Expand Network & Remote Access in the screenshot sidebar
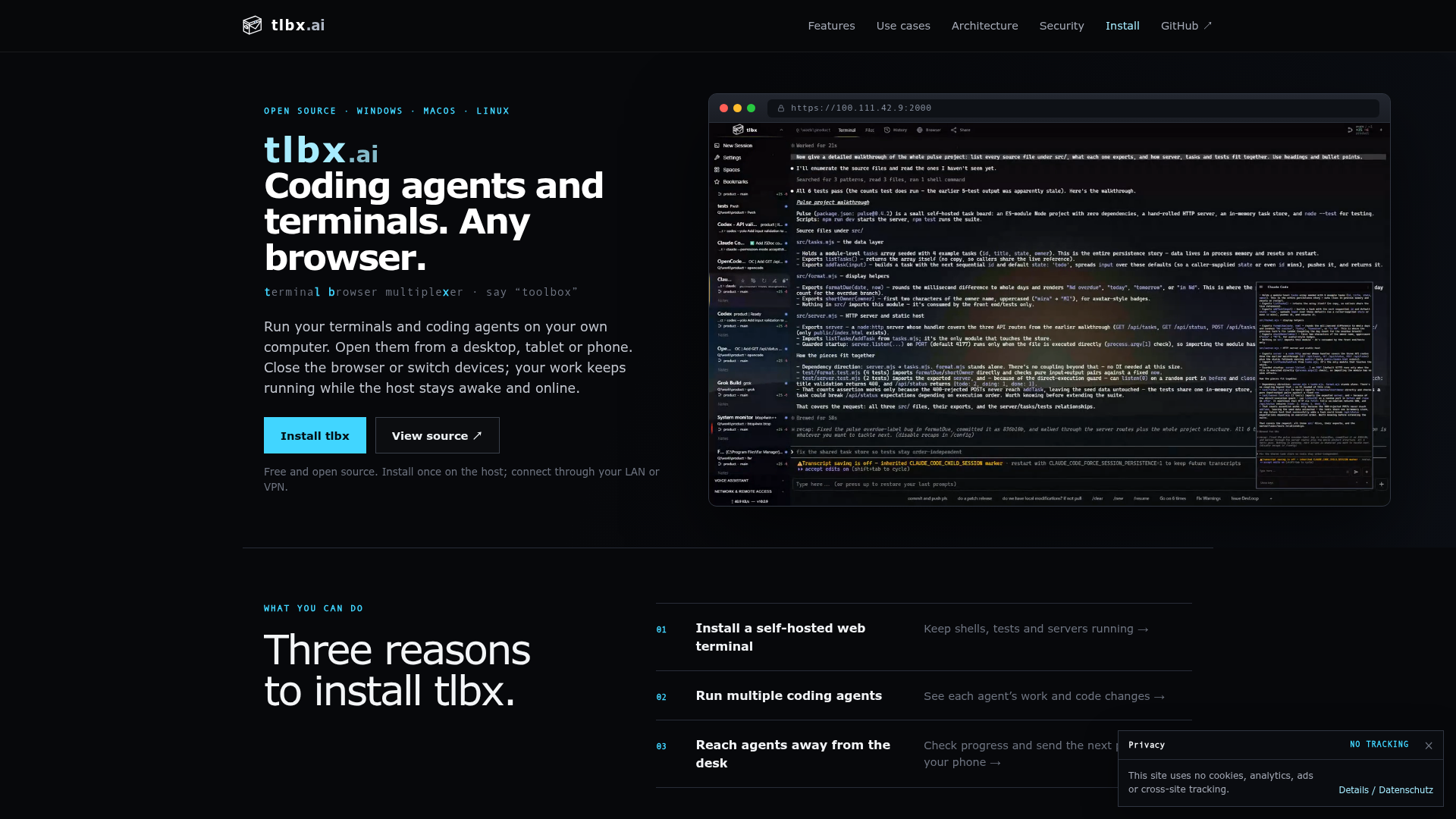Viewport: 1456px width, 819px height. tap(749, 491)
